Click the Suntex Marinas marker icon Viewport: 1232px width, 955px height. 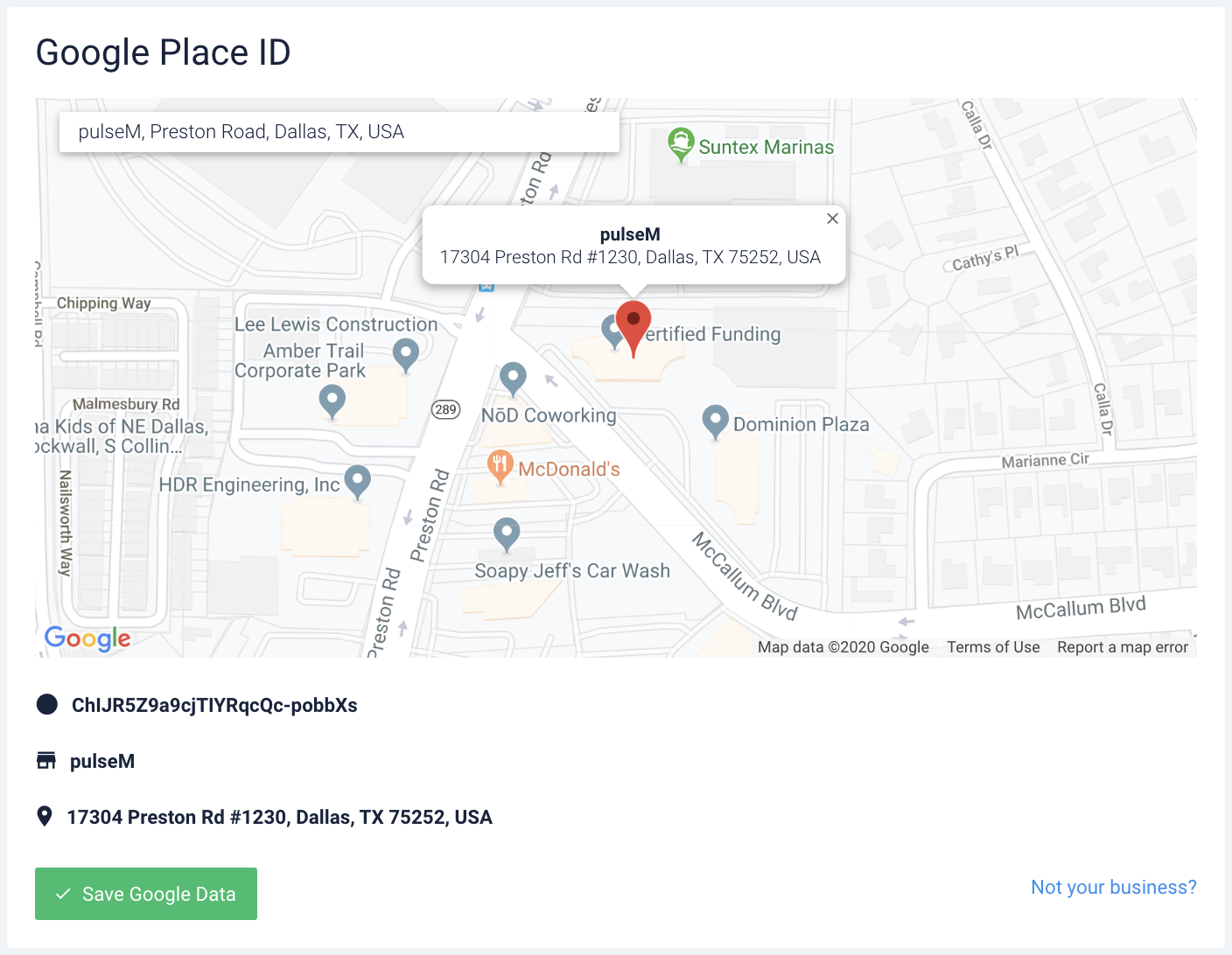coord(680,143)
